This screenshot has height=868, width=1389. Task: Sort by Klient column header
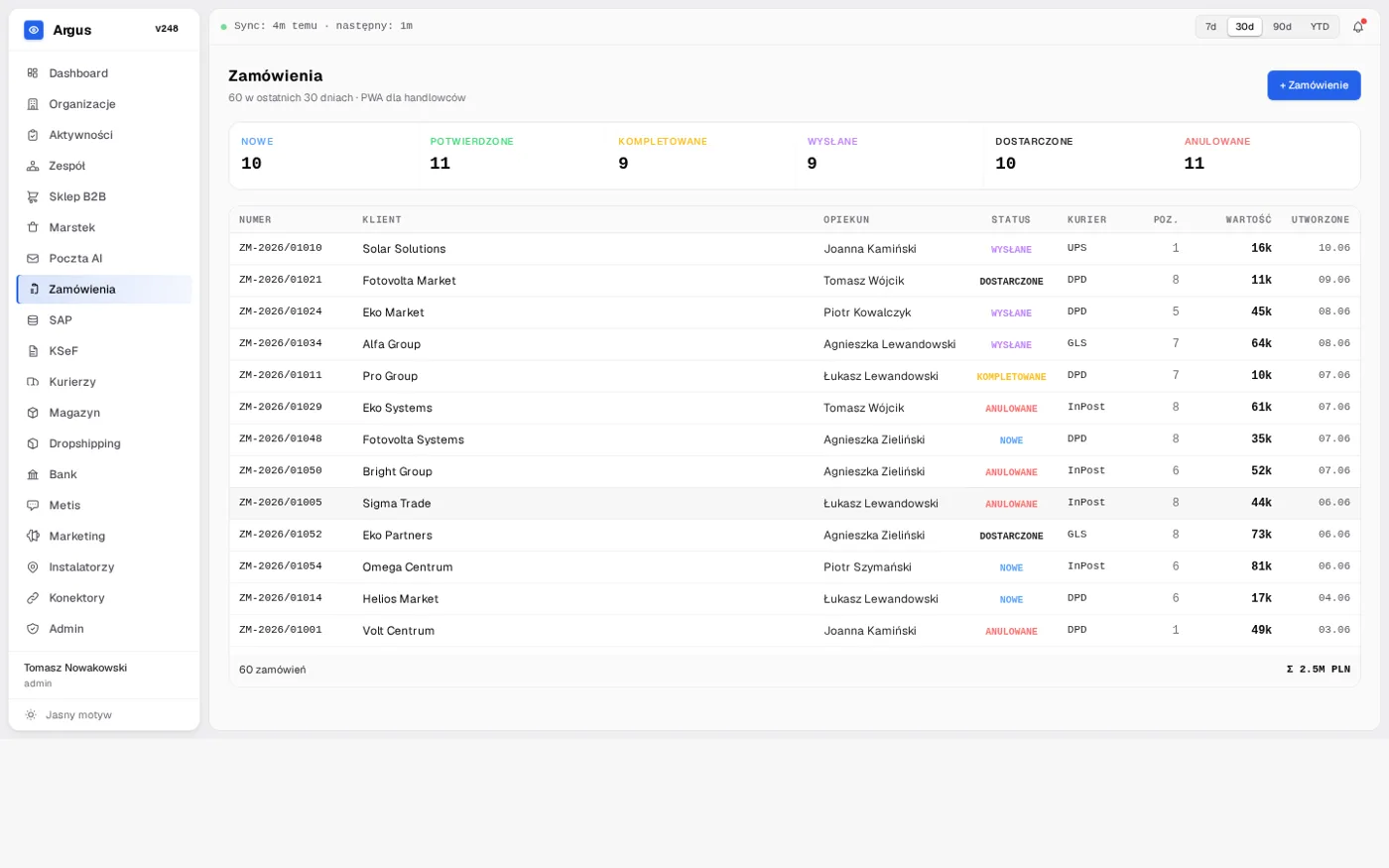pos(382,220)
